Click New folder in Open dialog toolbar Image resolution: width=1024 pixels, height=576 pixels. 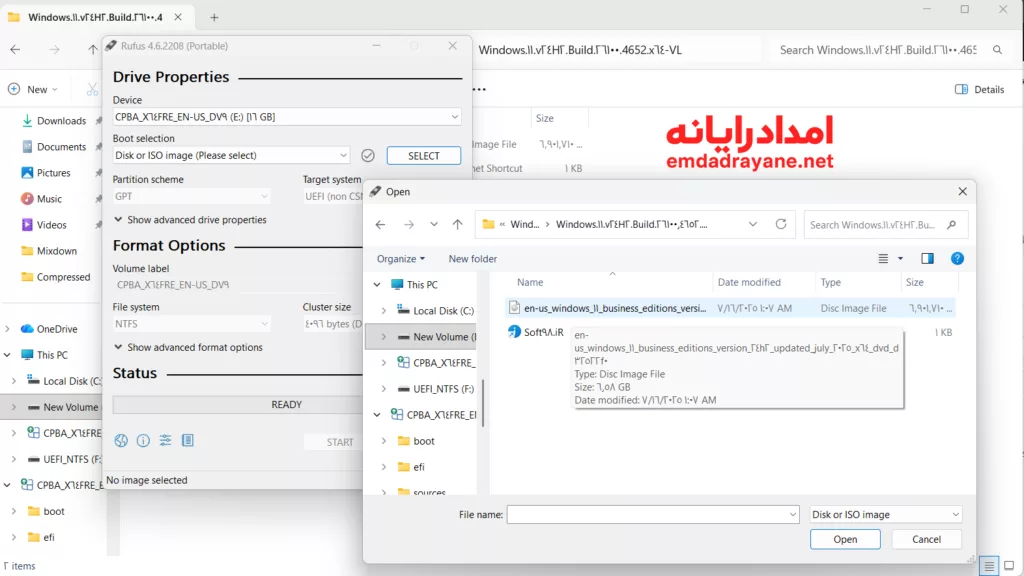click(x=473, y=259)
